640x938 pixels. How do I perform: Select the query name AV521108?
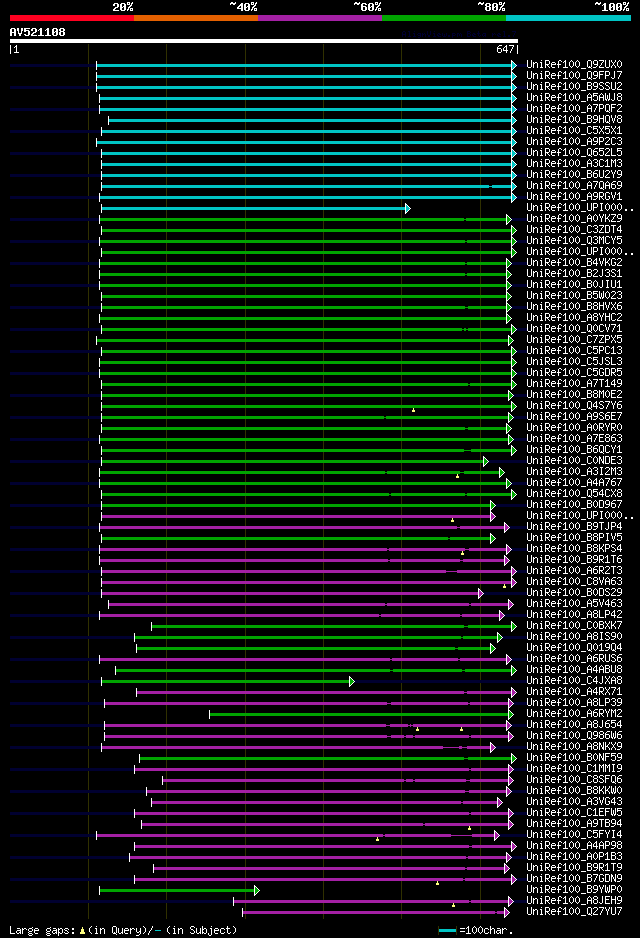[38, 32]
